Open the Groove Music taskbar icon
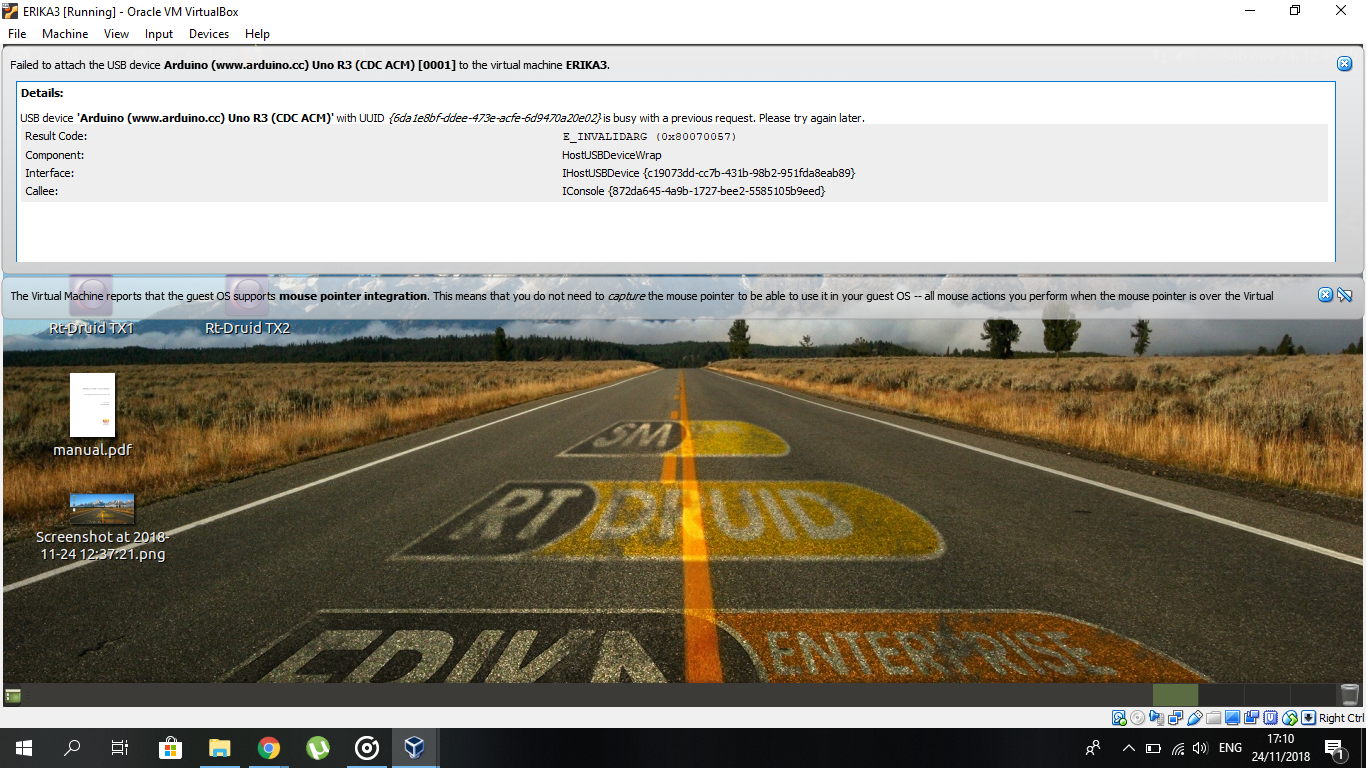Viewport: 1368px width, 774px height. pos(366,748)
